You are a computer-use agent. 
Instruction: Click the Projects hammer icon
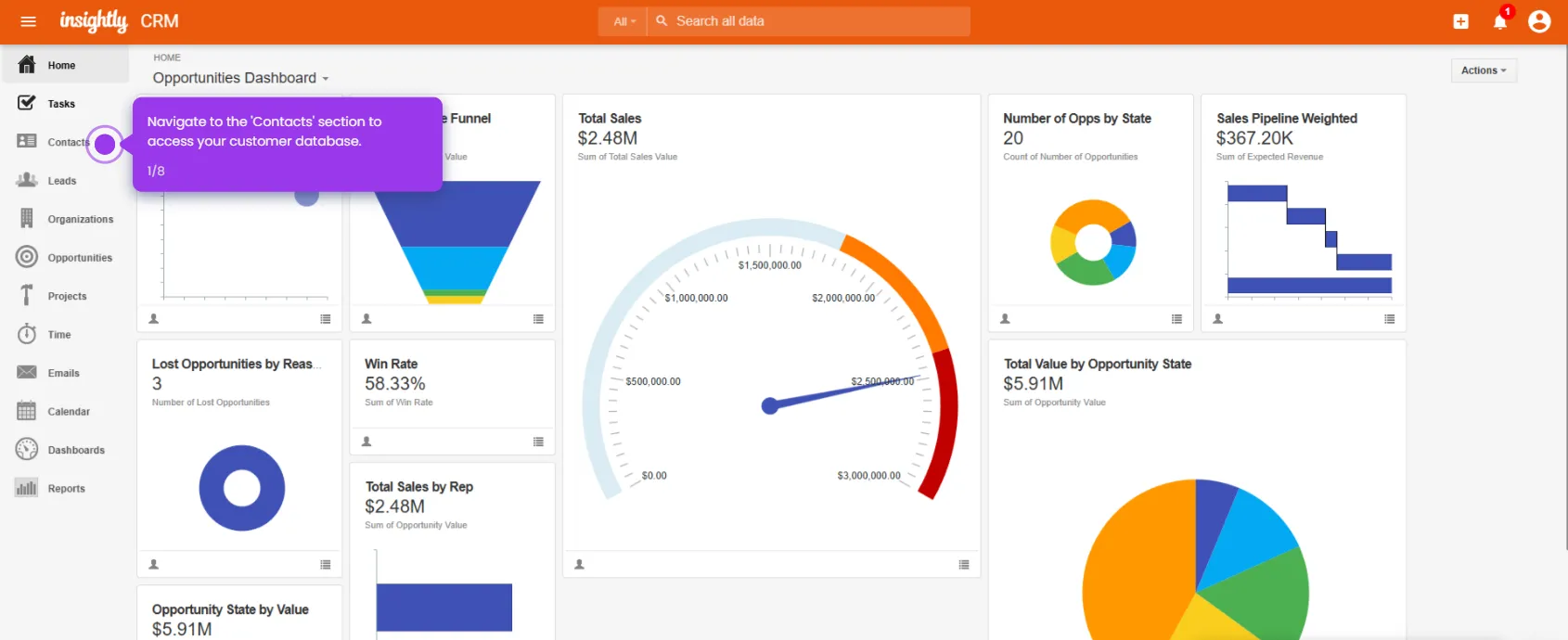coord(27,295)
